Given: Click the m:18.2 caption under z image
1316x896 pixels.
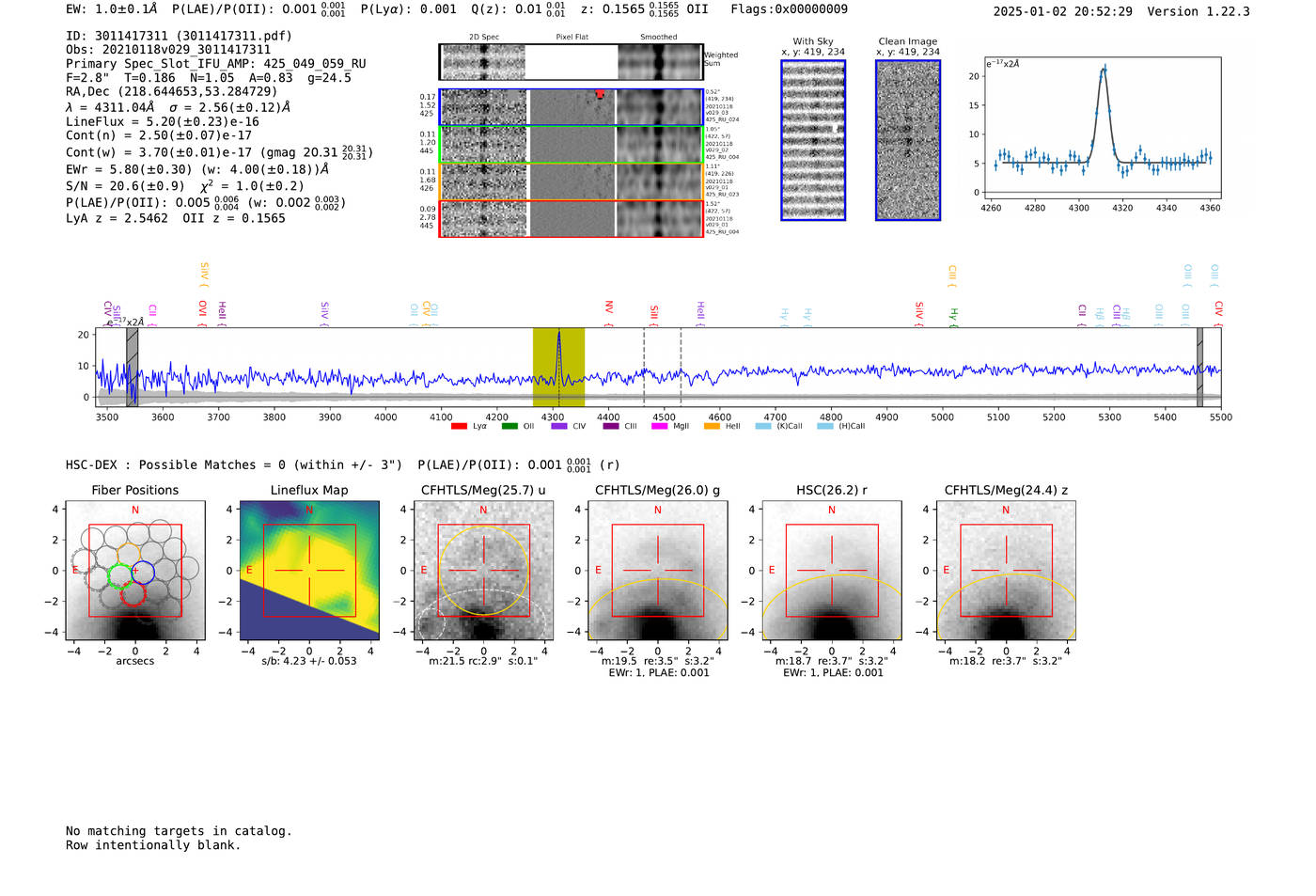Looking at the screenshot, I should 1006,661.
